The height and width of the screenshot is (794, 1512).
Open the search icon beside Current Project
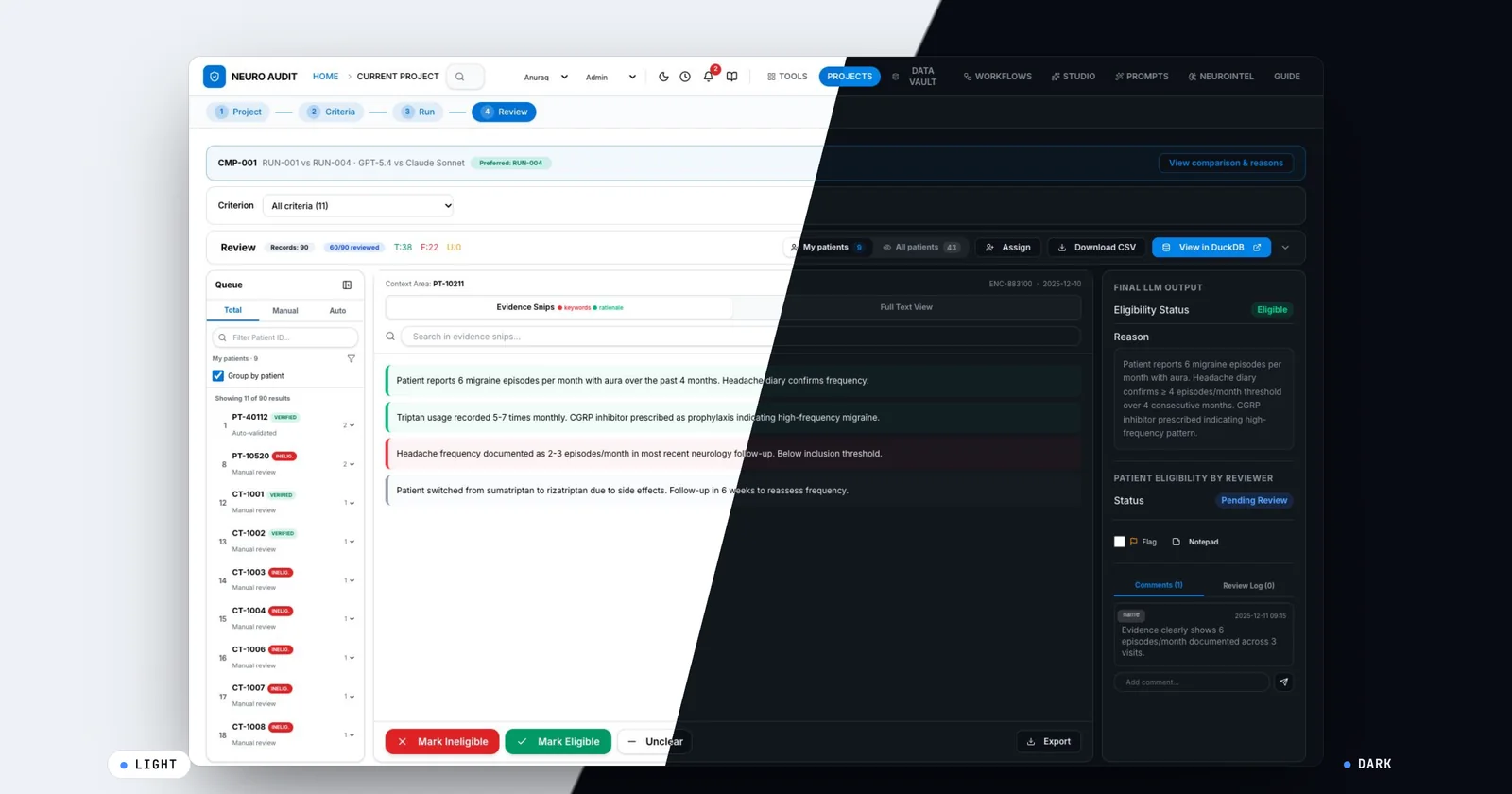click(460, 77)
